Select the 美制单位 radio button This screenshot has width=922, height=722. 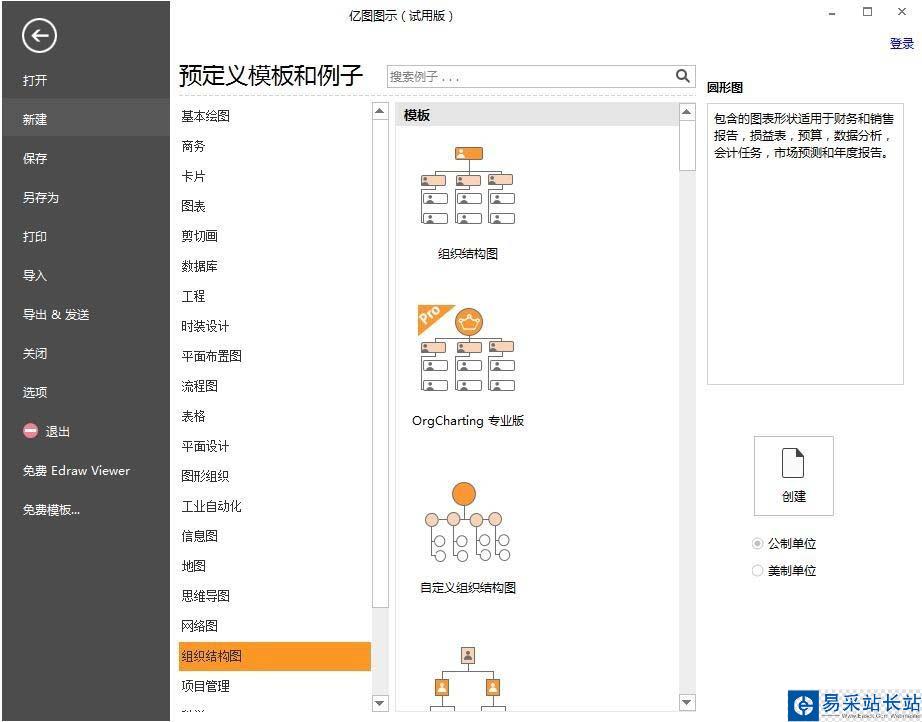click(x=757, y=571)
